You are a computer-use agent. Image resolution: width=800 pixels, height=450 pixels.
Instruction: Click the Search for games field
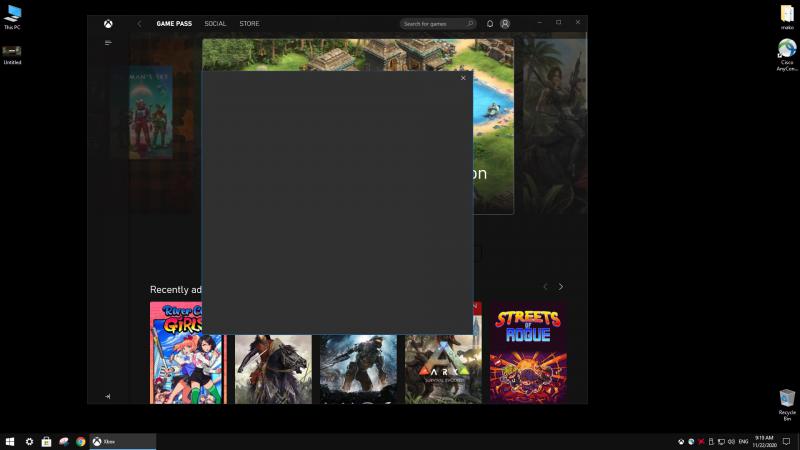point(435,23)
